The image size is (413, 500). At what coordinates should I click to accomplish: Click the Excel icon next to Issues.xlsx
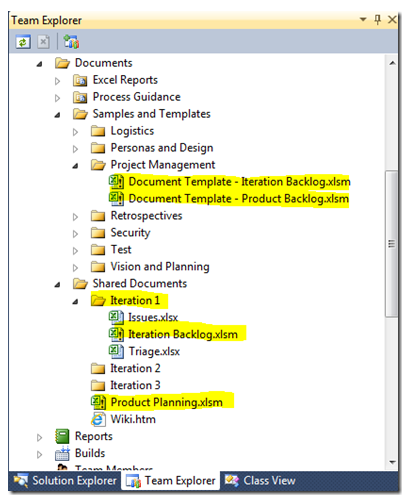click(x=116, y=317)
